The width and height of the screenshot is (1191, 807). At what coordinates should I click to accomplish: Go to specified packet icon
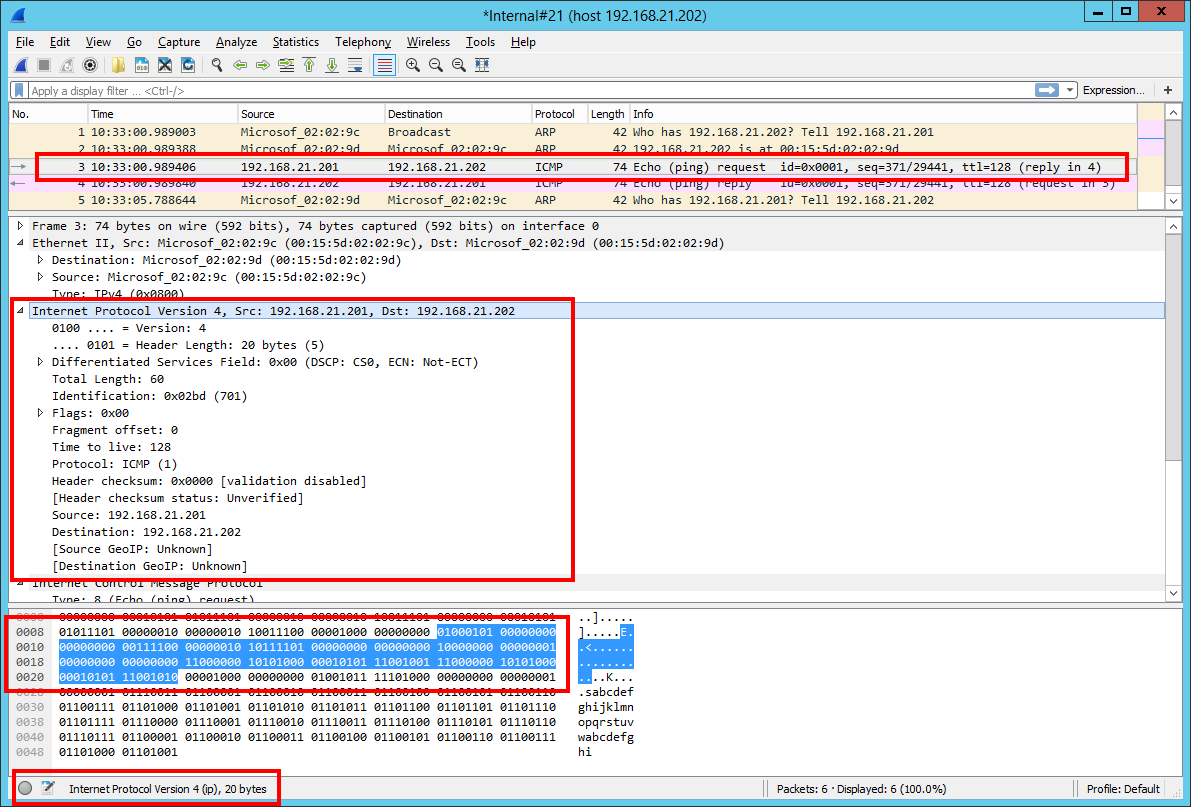pos(286,65)
